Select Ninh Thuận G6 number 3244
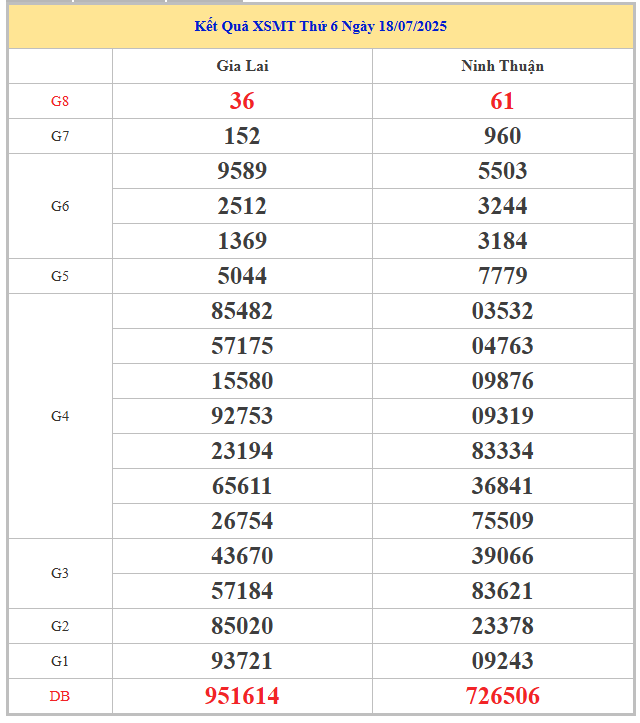 (x=503, y=206)
